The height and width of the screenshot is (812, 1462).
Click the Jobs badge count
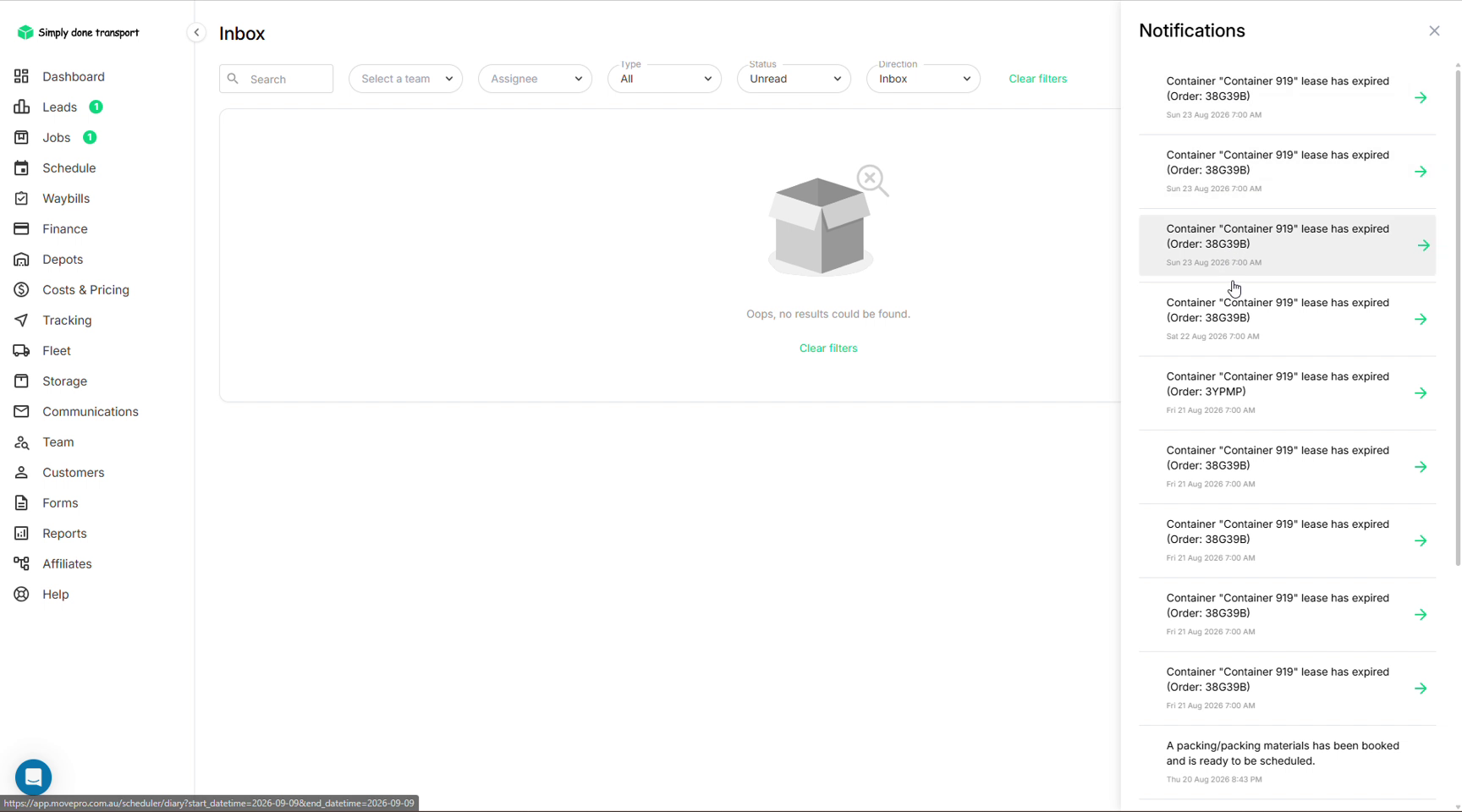(90, 137)
